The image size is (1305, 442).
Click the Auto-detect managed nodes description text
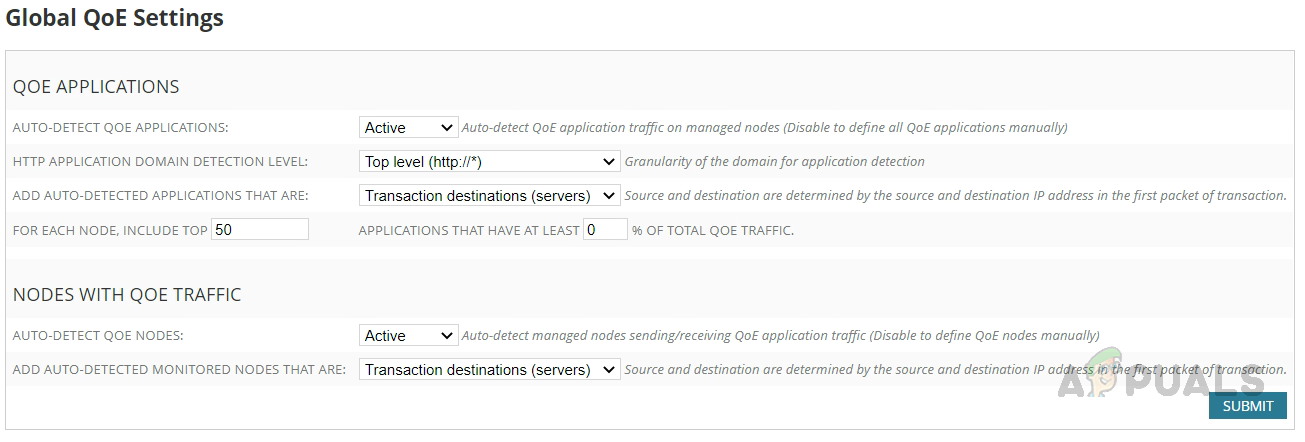point(780,335)
